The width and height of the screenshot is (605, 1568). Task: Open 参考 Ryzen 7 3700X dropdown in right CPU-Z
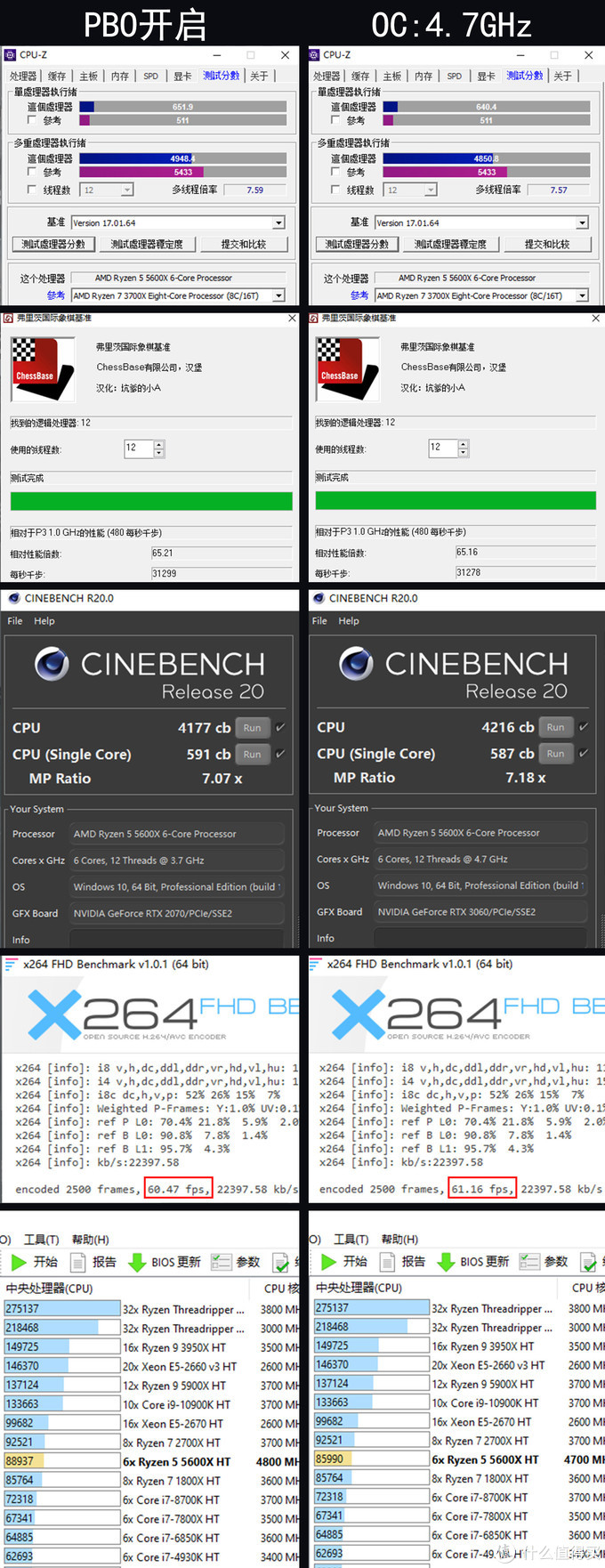tap(481, 295)
